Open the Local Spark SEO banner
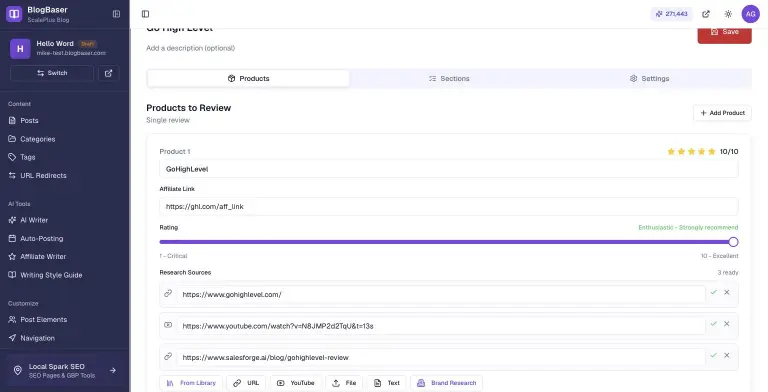The image size is (768, 392). click(x=65, y=371)
